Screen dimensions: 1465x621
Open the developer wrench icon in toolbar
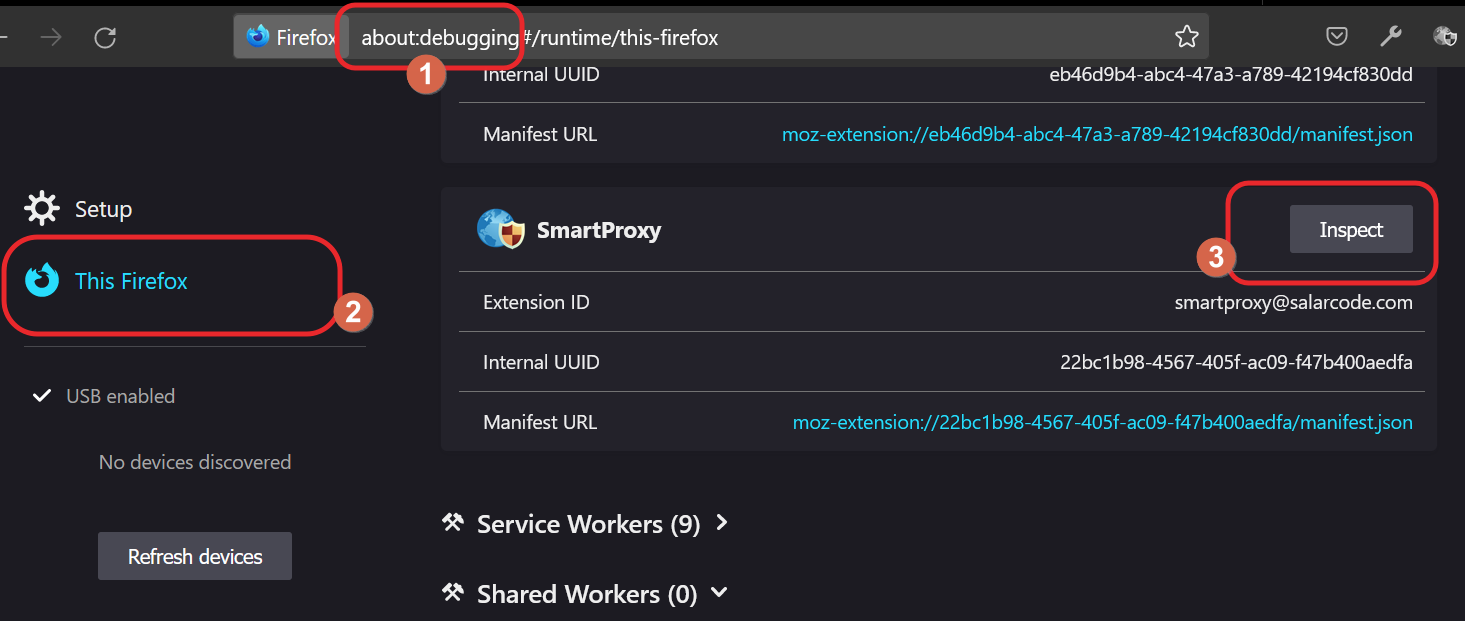click(1391, 35)
